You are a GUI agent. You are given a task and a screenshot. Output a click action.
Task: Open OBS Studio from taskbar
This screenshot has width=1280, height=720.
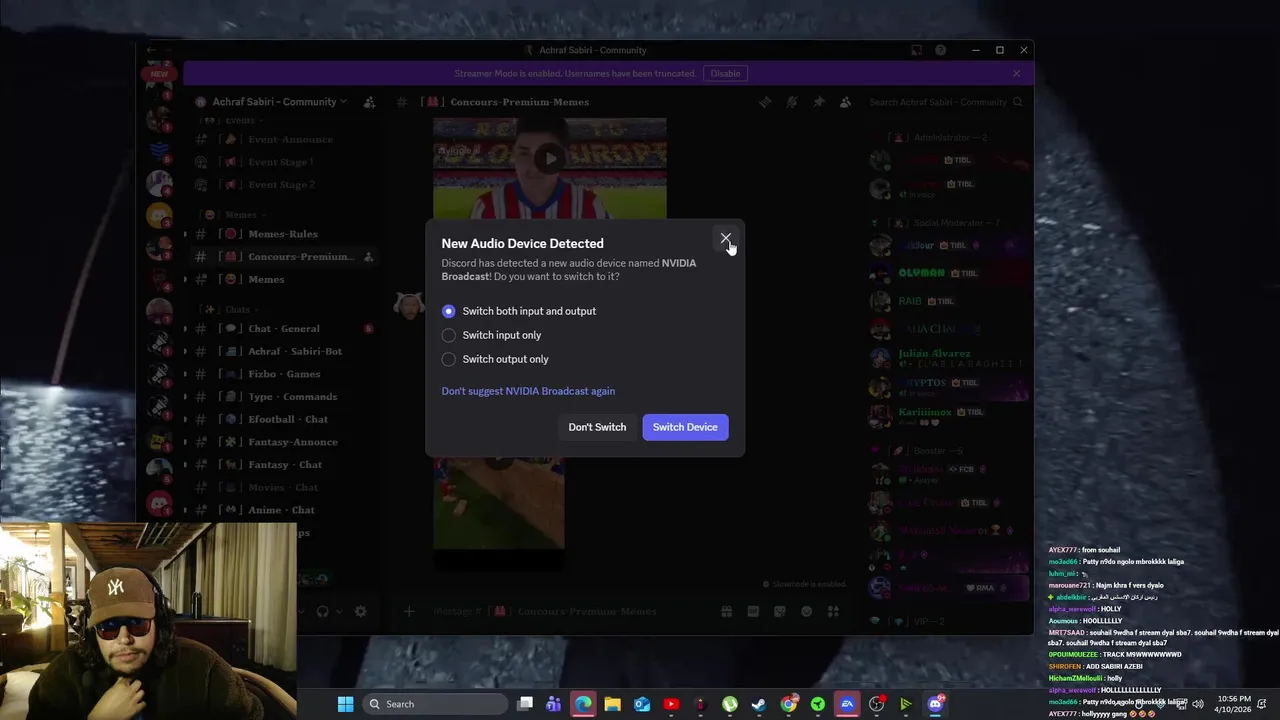pyautogui.click(x=877, y=704)
